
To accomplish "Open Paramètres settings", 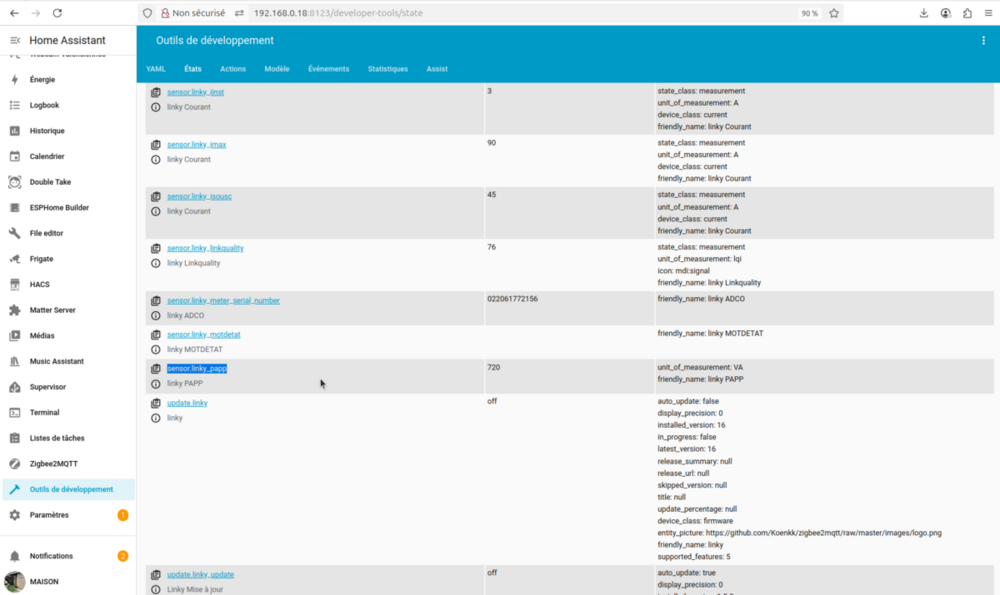I will (x=68, y=515).
